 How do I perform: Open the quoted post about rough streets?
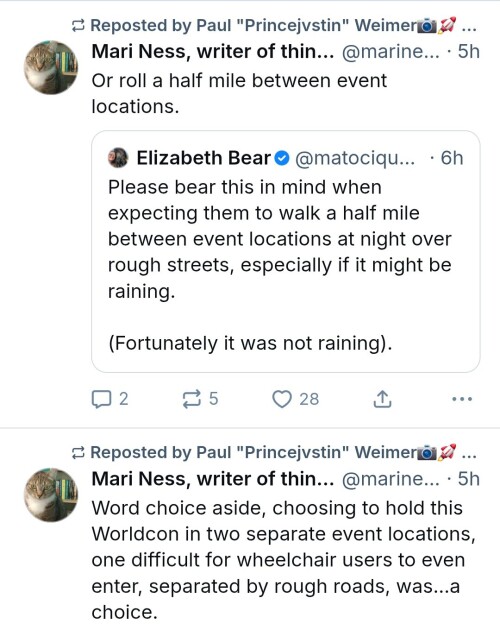click(286, 252)
